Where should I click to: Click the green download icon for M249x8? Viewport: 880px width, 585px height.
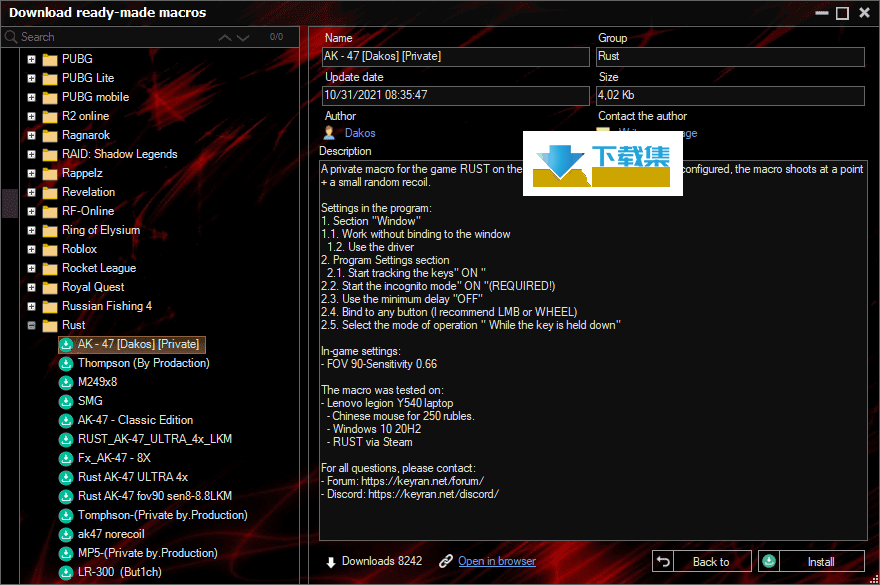tap(66, 382)
